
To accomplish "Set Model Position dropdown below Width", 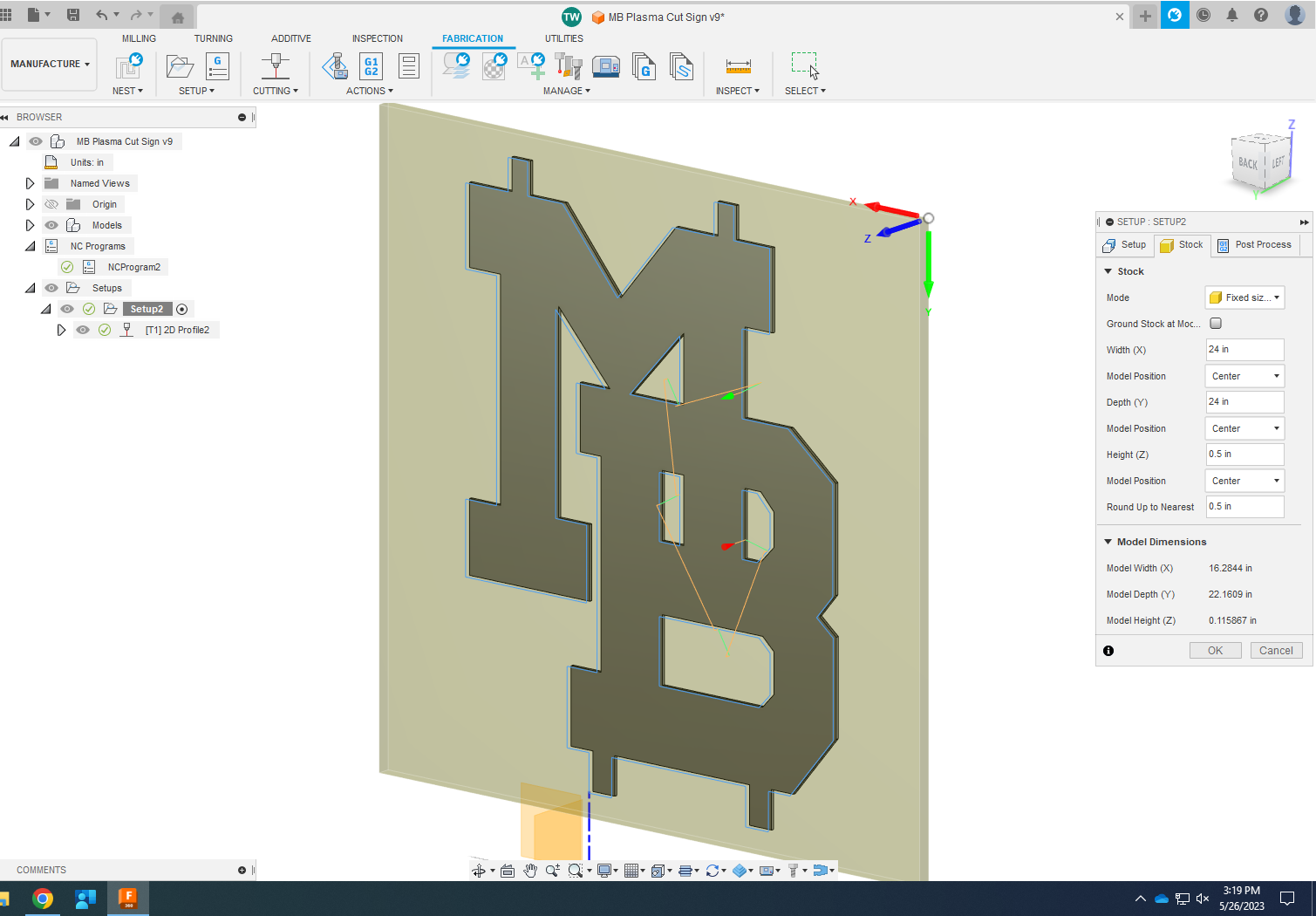I will [1244, 375].
